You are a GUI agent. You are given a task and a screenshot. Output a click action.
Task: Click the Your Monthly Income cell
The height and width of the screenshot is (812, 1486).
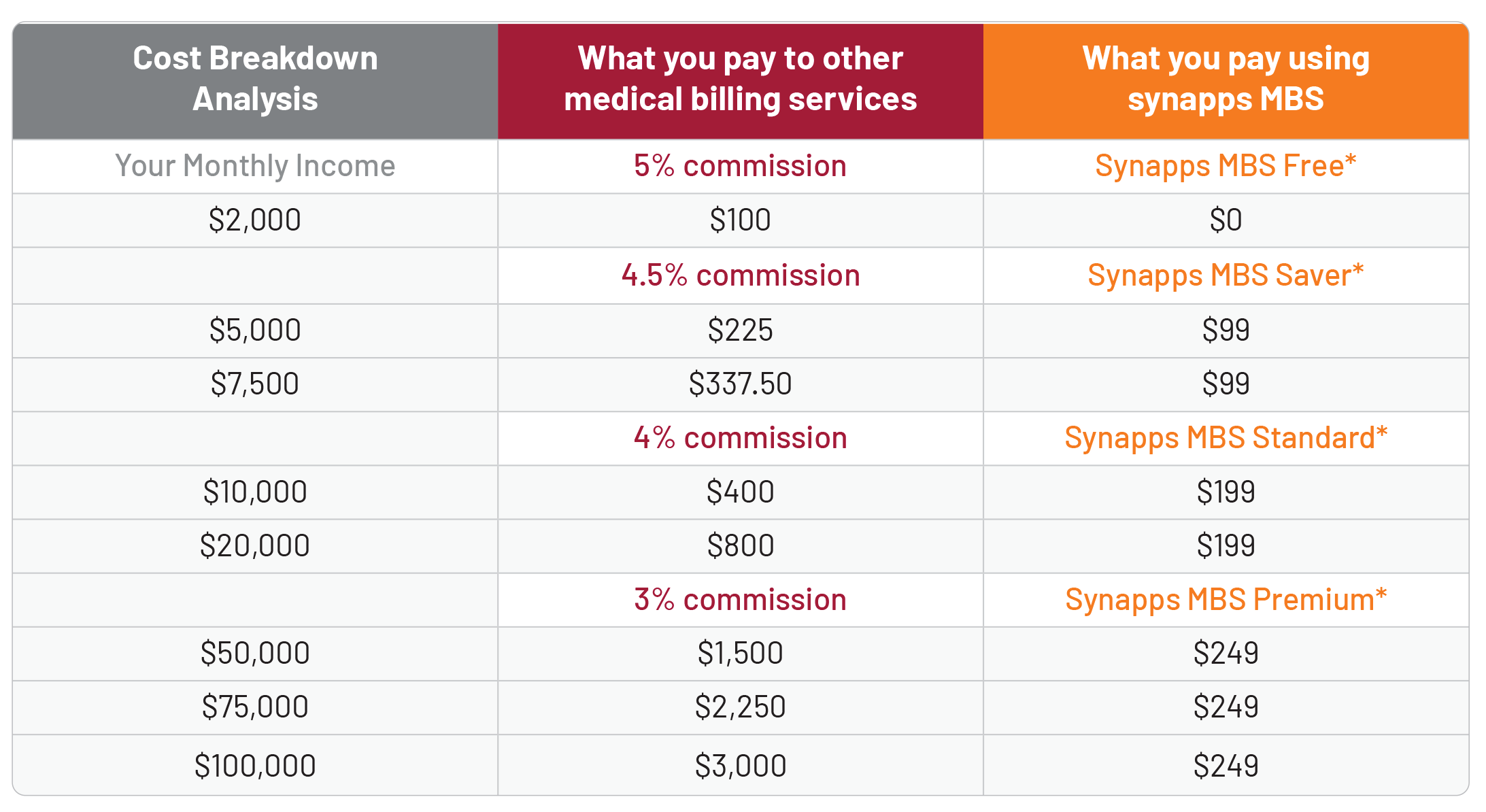coord(255,166)
